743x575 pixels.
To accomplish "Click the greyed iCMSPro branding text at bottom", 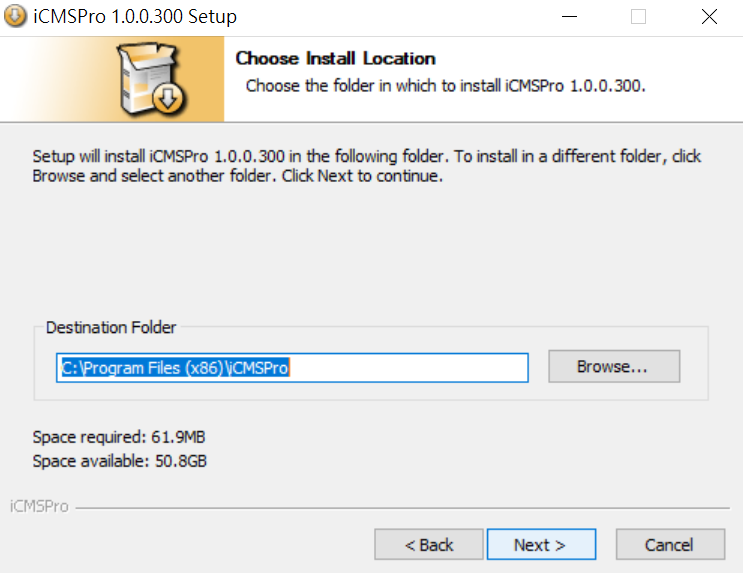I will pyautogui.click(x=39, y=506).
